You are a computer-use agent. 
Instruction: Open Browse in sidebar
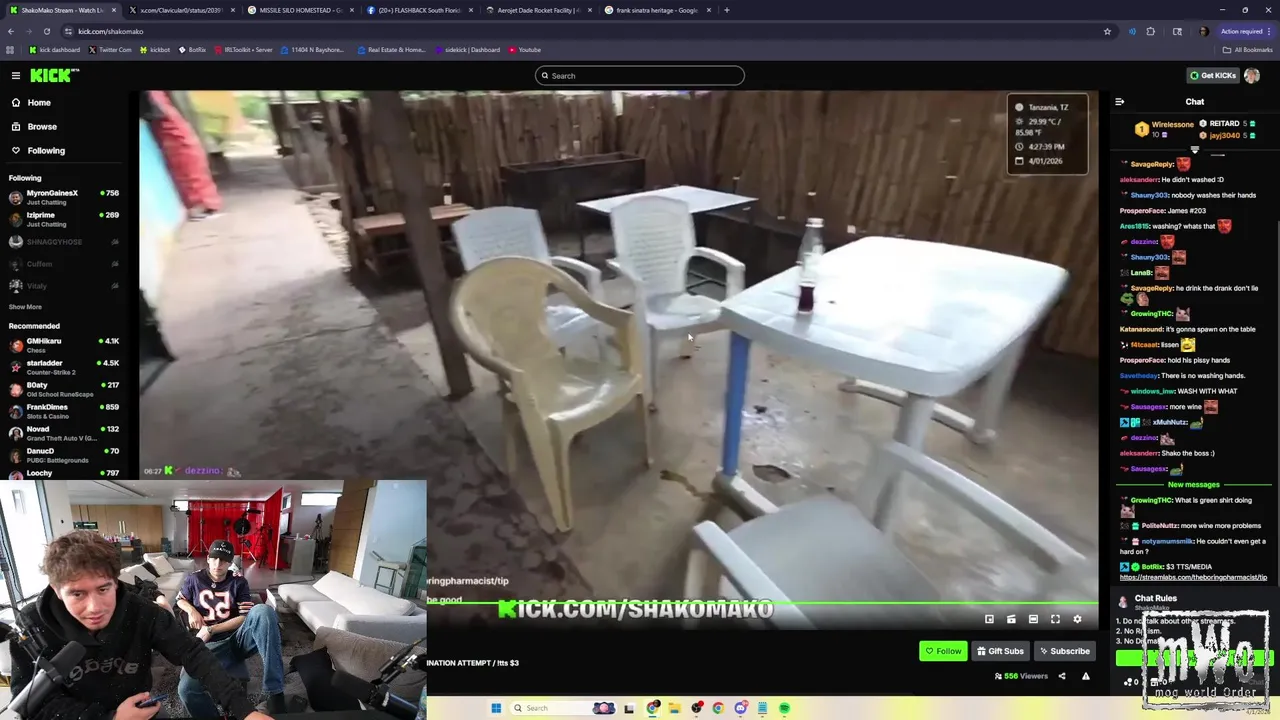coord(42,126)
